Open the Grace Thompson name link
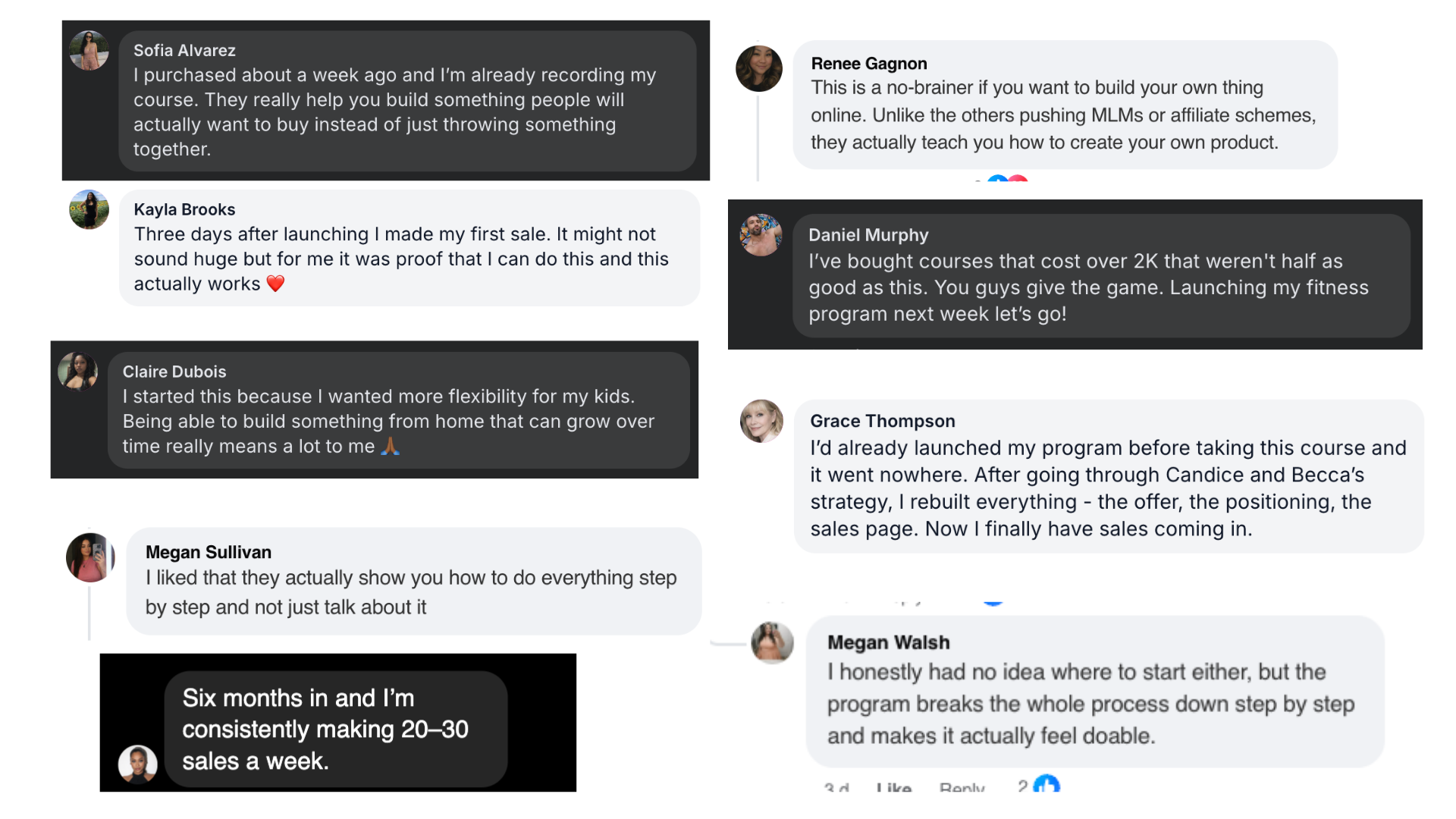1456x819 pixels. click(883, 421)
